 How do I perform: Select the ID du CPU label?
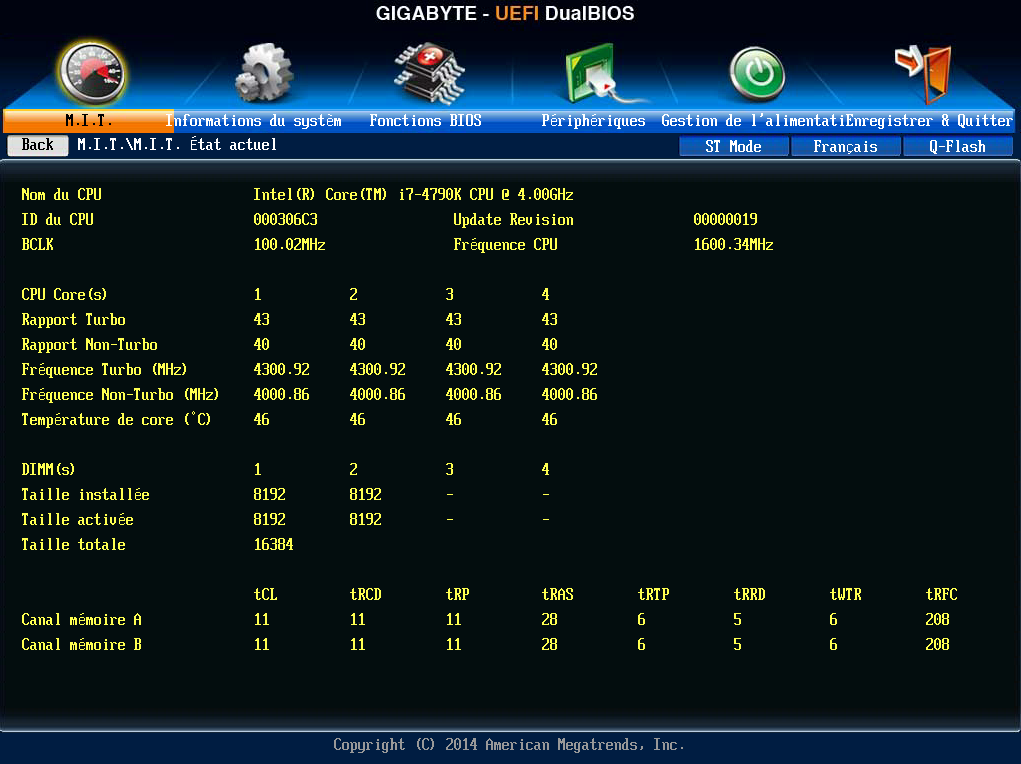click(57, 219)
